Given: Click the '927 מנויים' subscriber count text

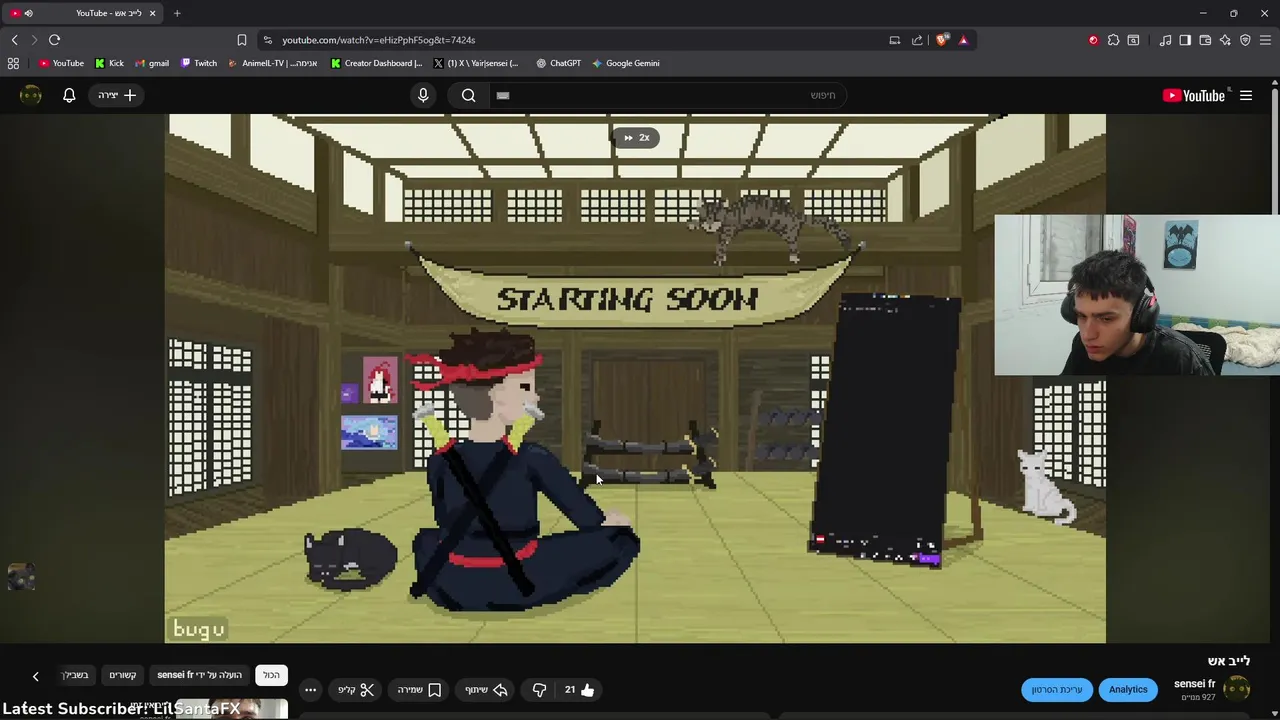Looking at the screenshot, I should pos(1198,698).
